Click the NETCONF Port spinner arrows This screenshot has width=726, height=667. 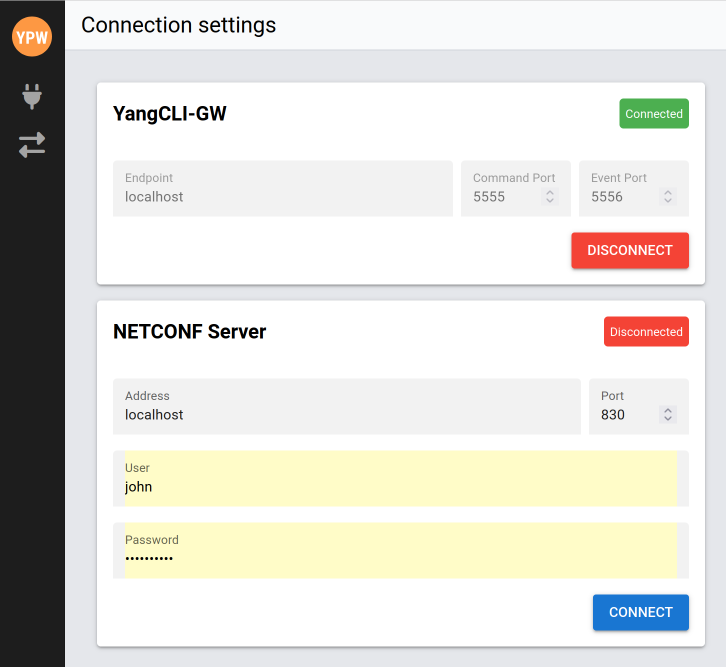click(x=668, y=414)
